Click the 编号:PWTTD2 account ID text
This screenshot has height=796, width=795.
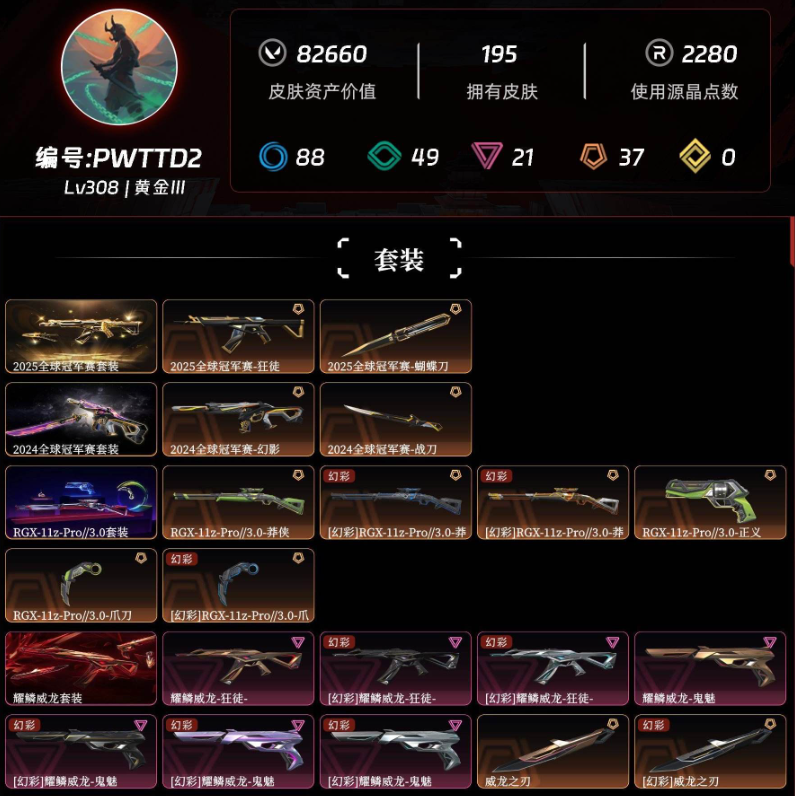(119, 158)
